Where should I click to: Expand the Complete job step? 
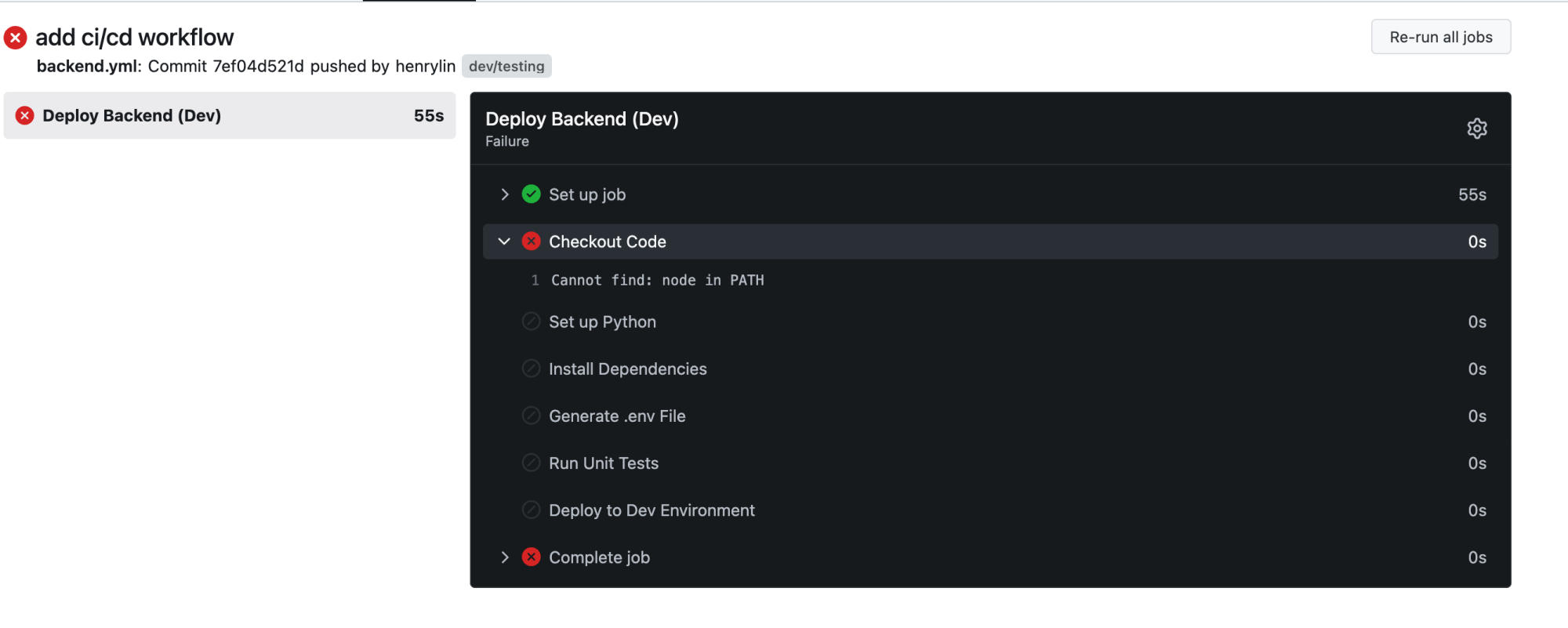(x=504, y=557)
